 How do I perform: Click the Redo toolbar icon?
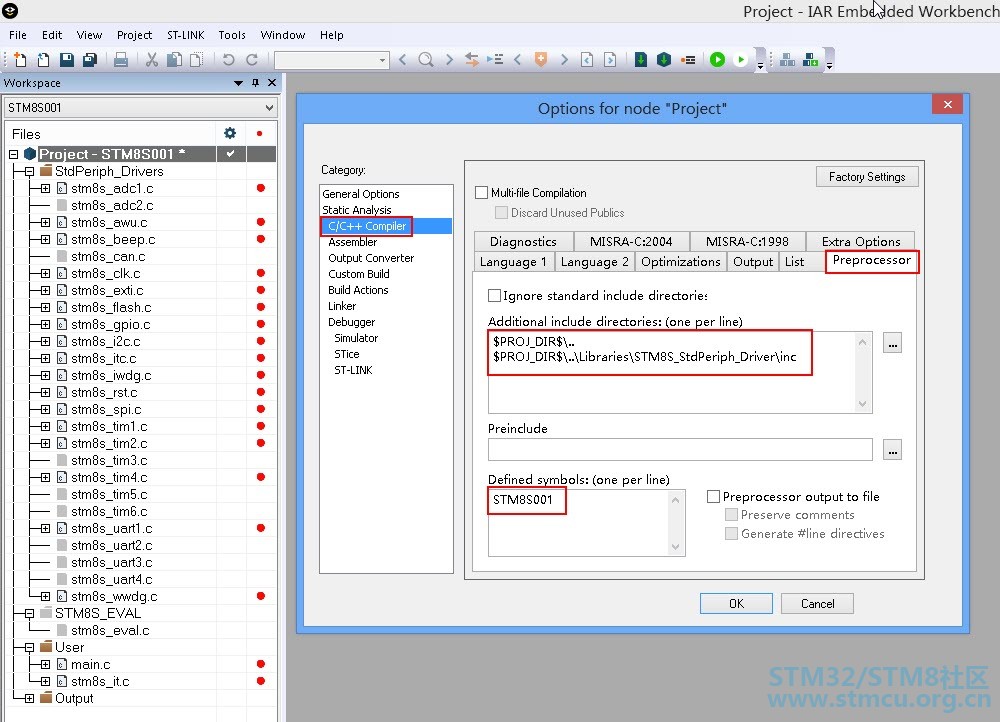click(252, 60)
